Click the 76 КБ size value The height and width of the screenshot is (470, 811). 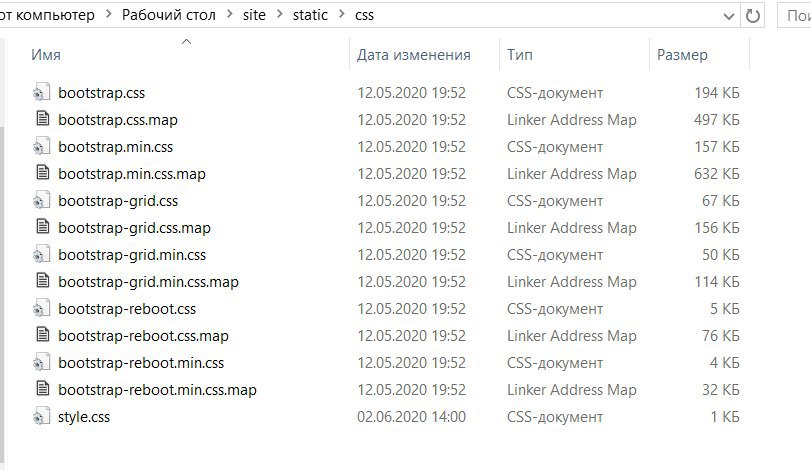[721, 336]
